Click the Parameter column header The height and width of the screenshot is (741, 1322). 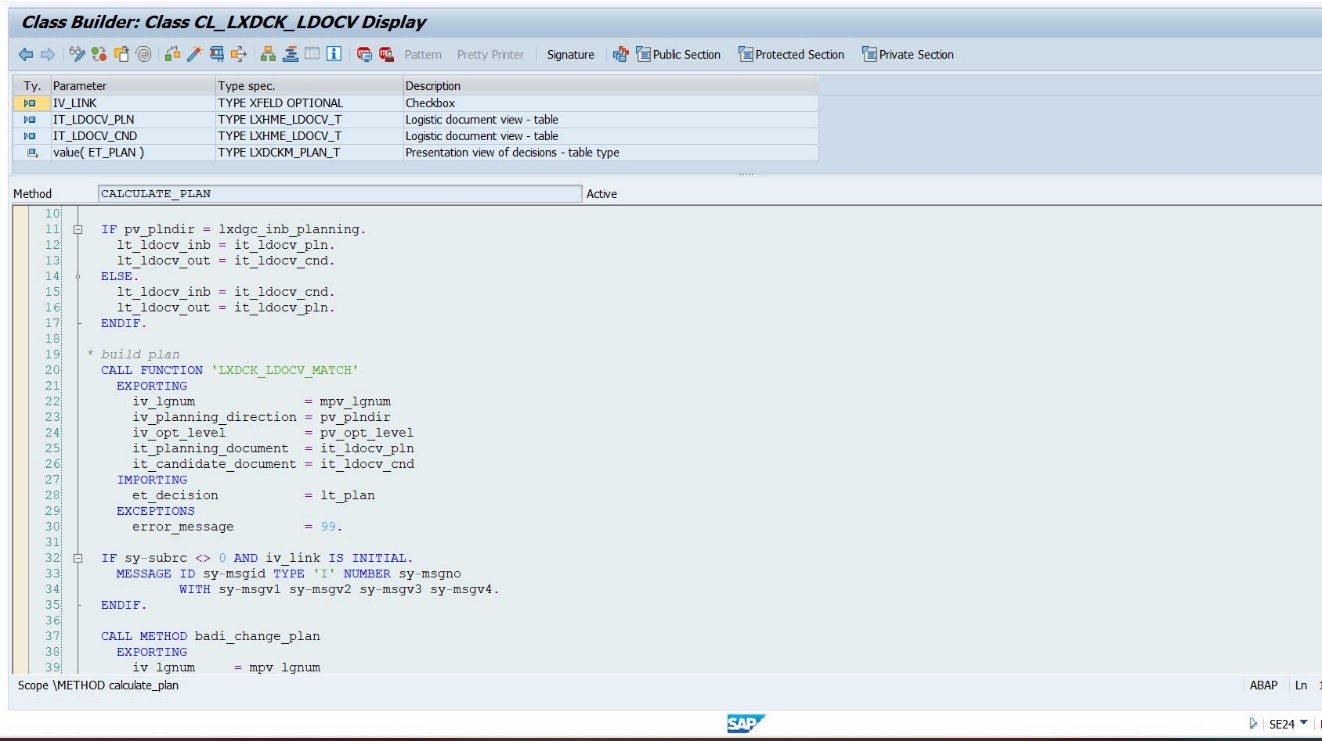coord(132,86)
